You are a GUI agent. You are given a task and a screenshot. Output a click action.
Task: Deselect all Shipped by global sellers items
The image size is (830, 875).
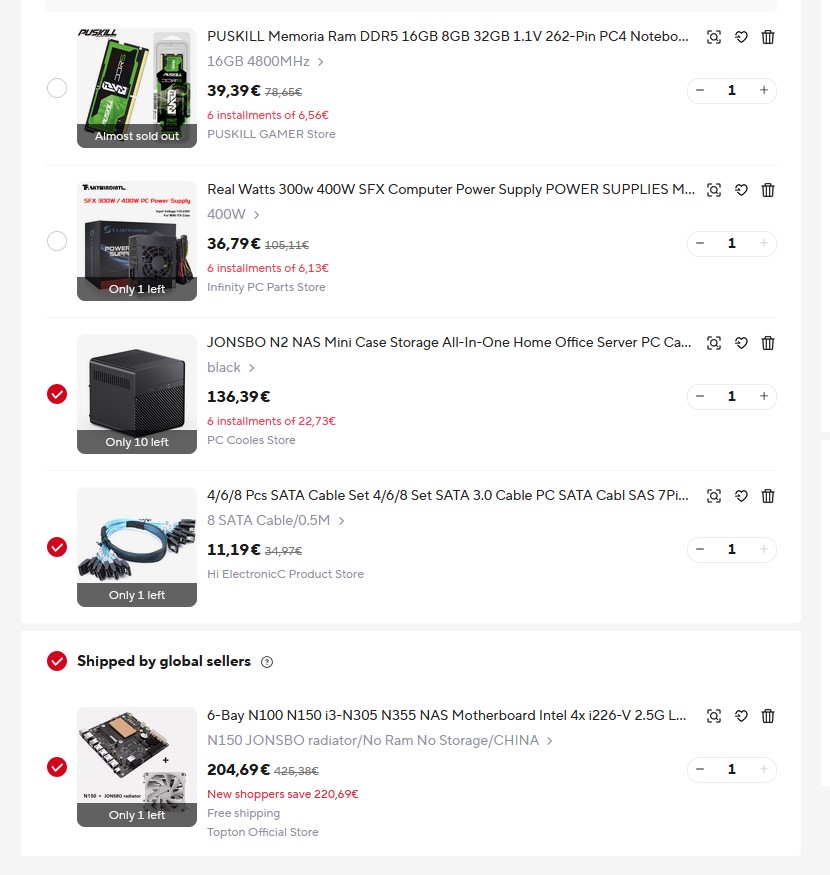point(57,661)
